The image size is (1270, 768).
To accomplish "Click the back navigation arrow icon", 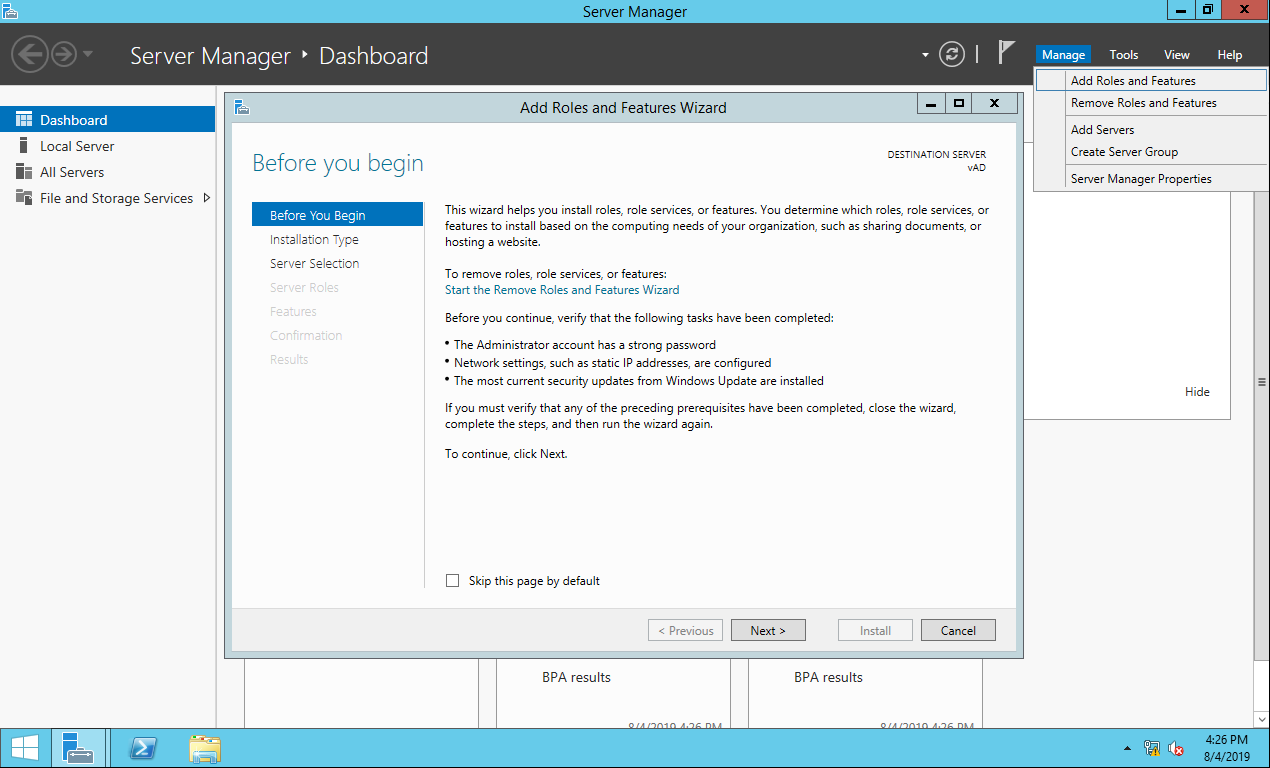I will click(30, 54).
